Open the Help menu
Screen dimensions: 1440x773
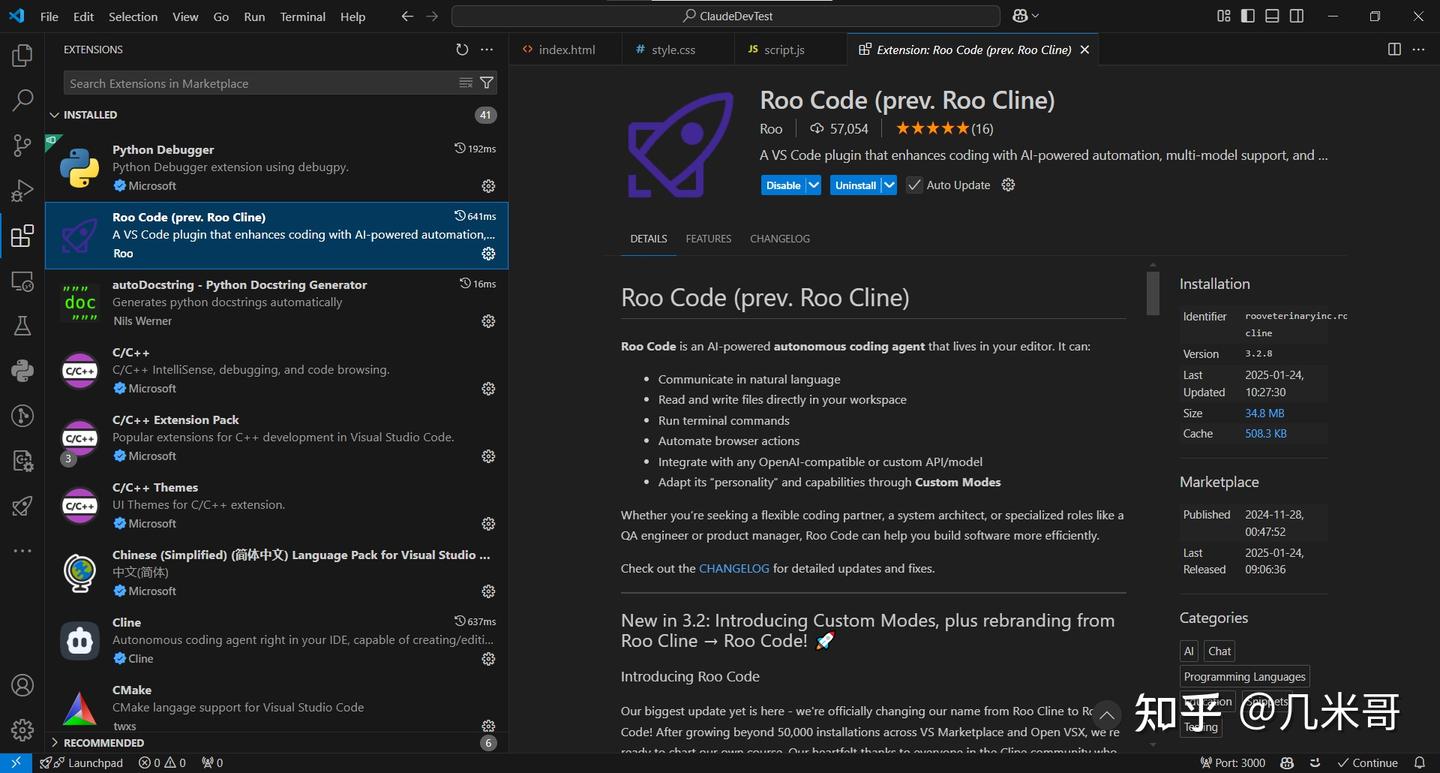pos(352,16)
